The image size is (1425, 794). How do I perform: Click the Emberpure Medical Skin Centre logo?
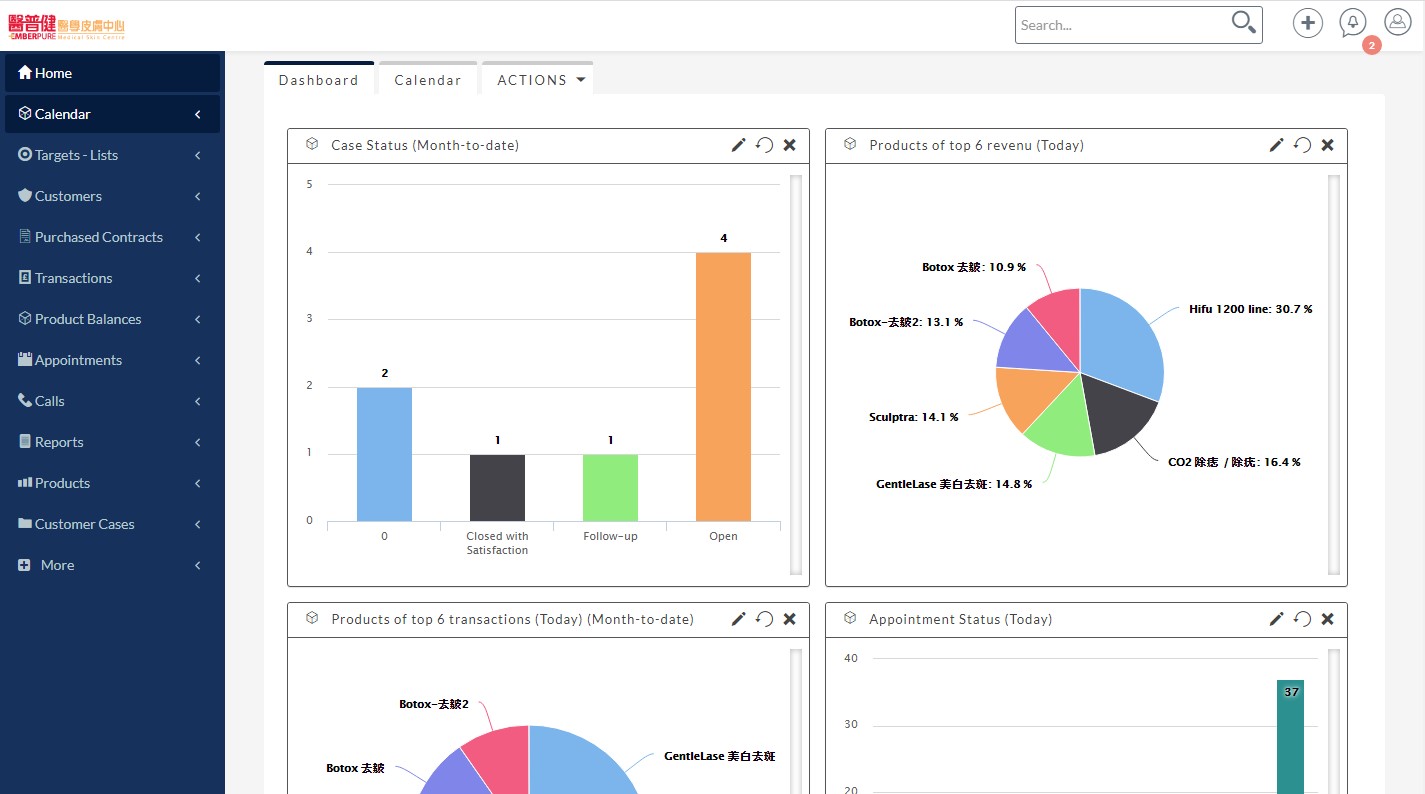click(x=67, y=26)
